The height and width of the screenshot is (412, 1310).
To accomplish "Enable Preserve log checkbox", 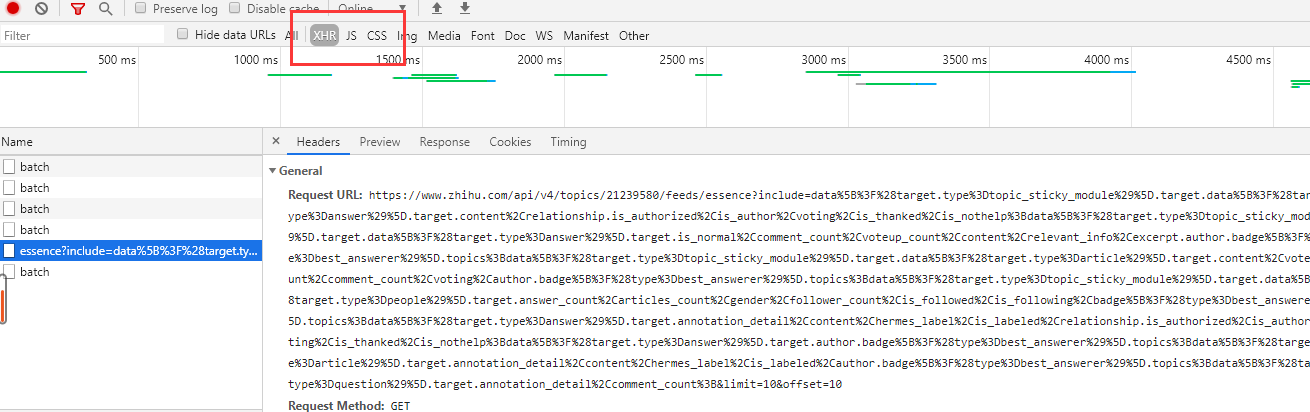I will pyautogui.click(x=140, y=8).
